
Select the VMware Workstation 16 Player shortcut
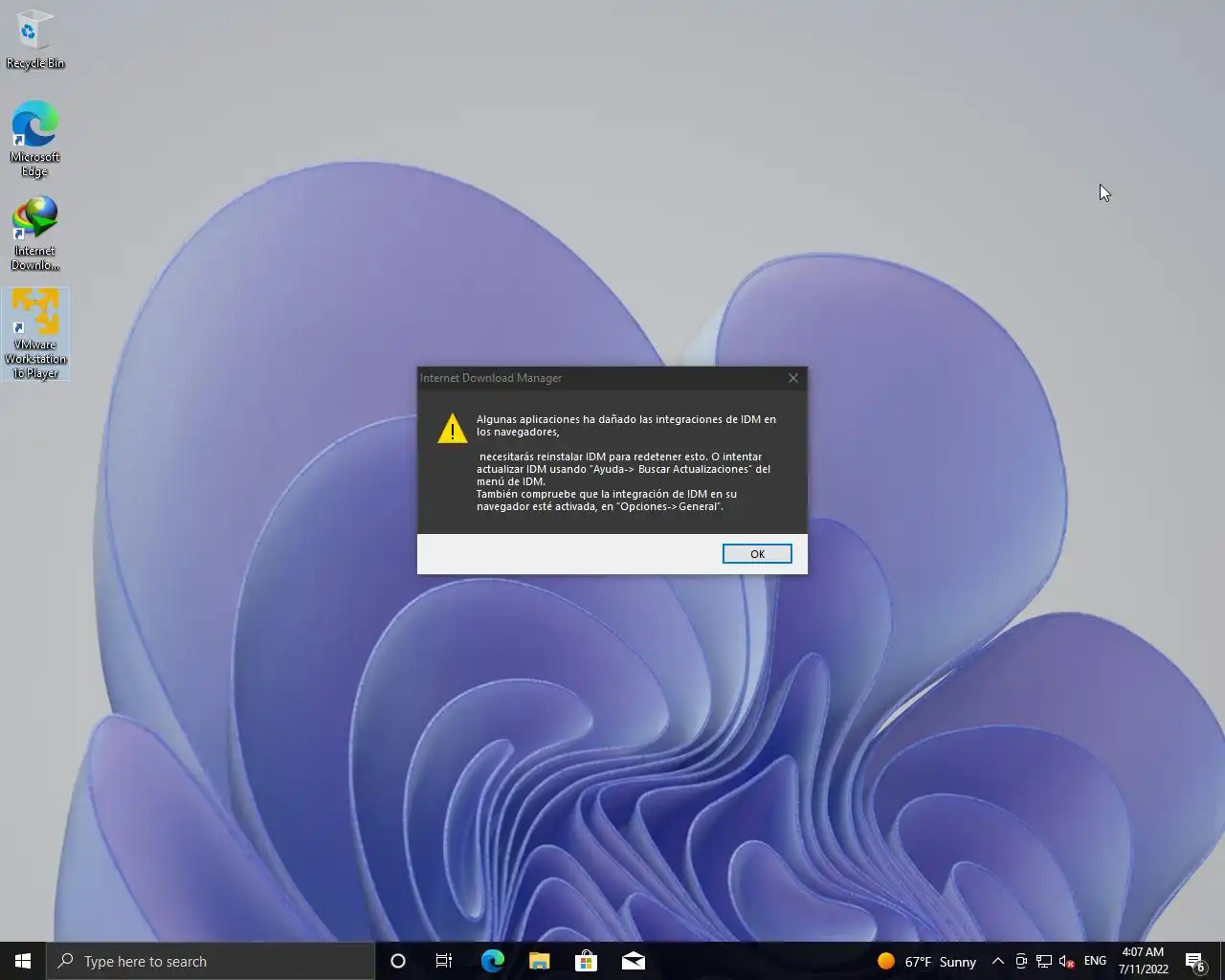(35, 334)
